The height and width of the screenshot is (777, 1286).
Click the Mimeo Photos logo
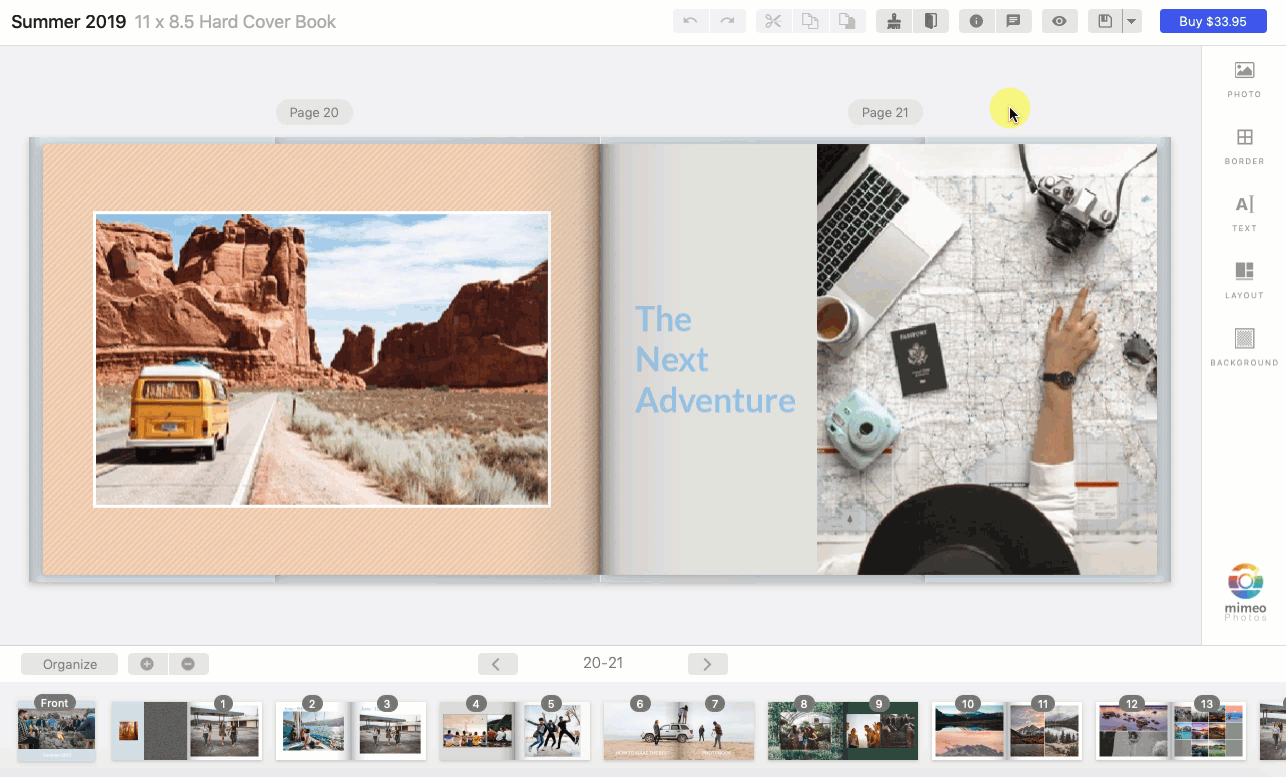[1244, 590]
